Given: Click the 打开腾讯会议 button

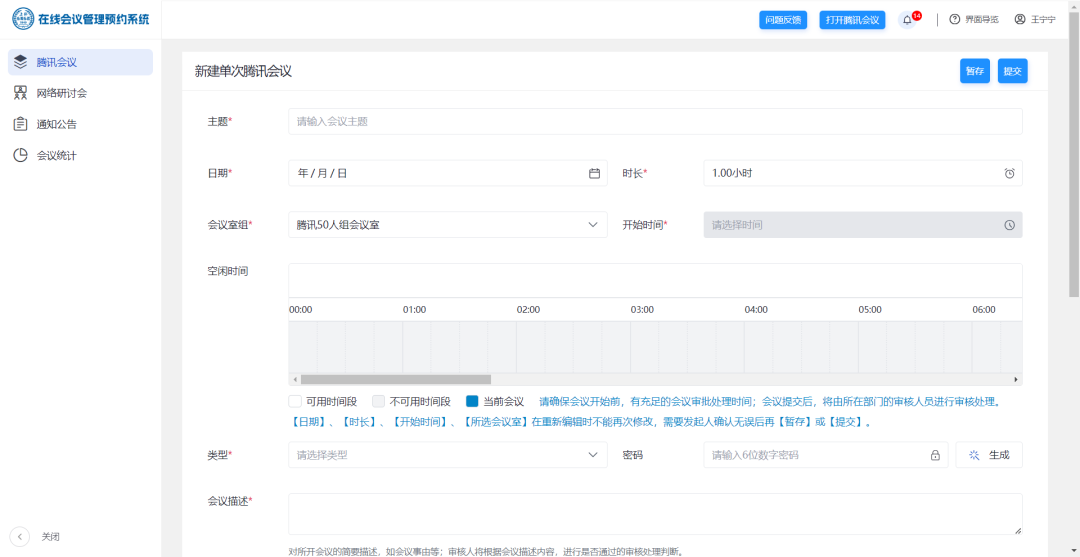Looking at the screenshot, I should pyautogui.click(x=852, y=20).
